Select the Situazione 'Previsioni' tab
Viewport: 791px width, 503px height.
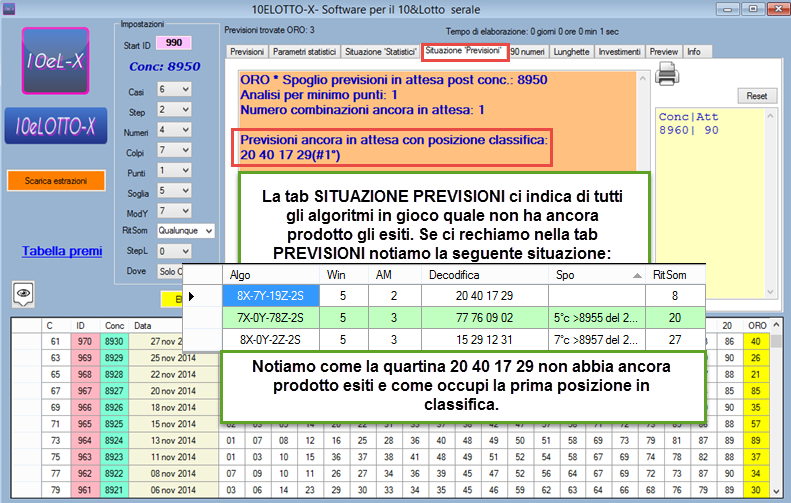point(464,51)
